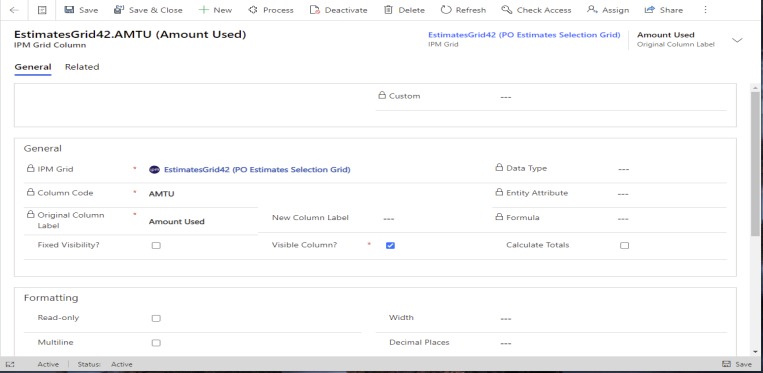This screenshot has height=373, width=763.
Task: Click the Save button in the status bar
Action: pyautogui.click(x=737, y=364)
